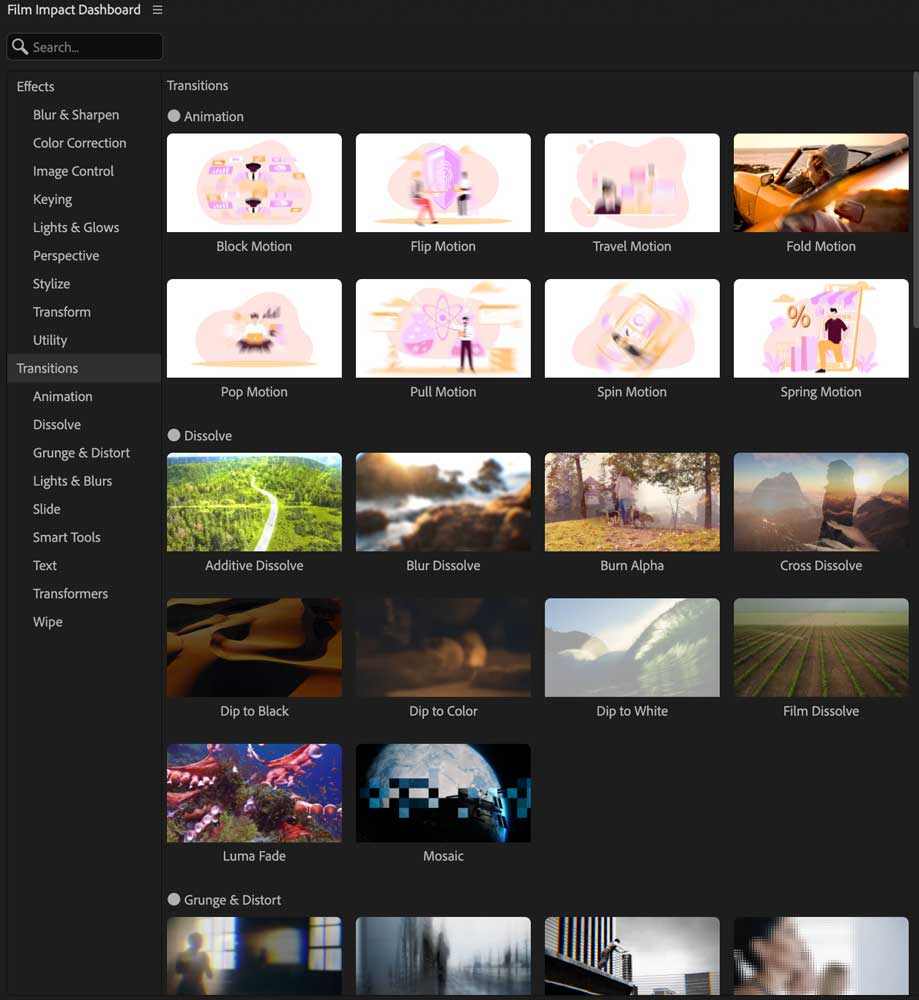This screenshot has height=1000, width=919.
Task: Toggle the Animation section circle marker
Action: (x=174, y=116)
